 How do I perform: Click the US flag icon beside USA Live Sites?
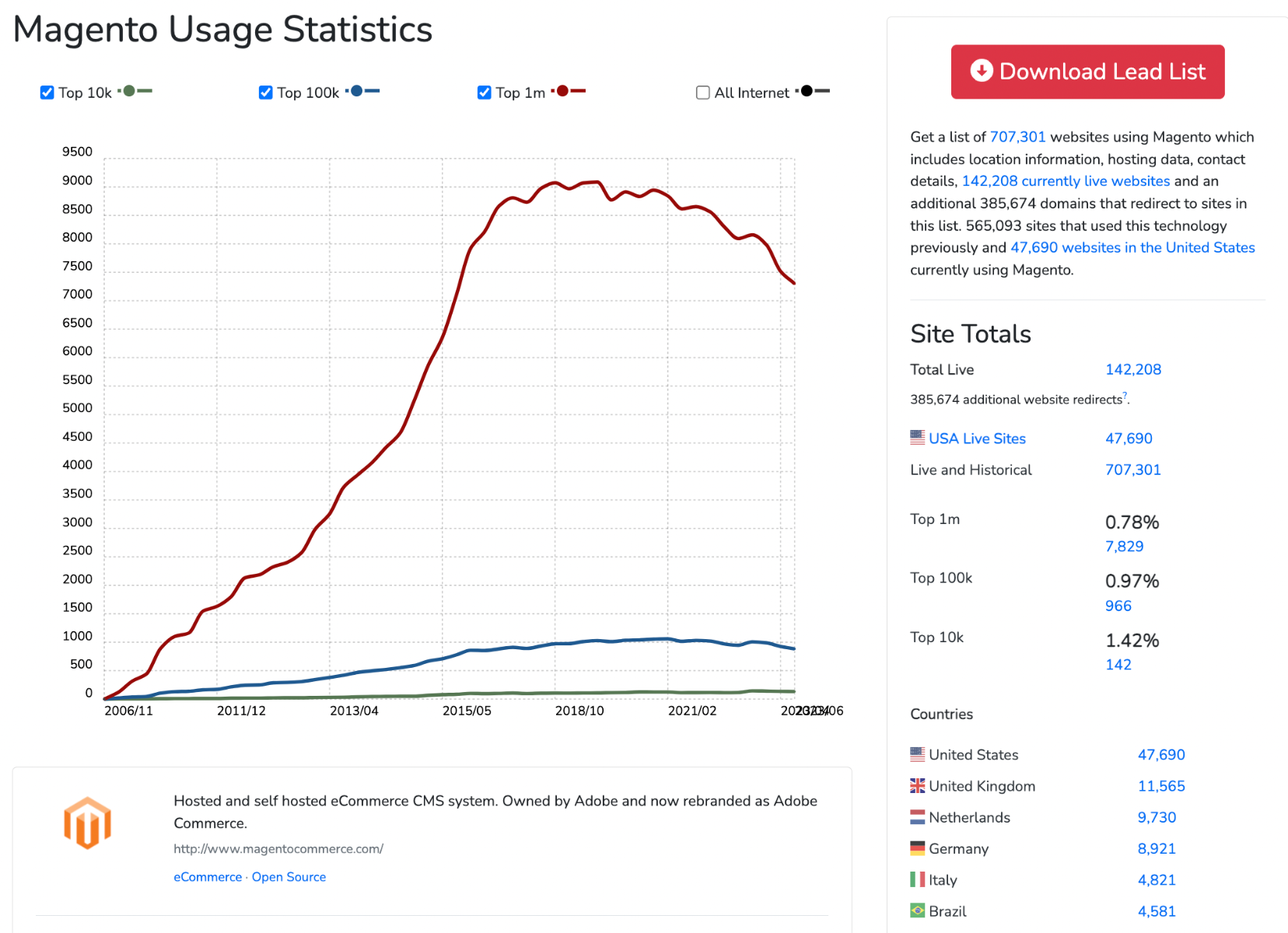pos(918,438)
